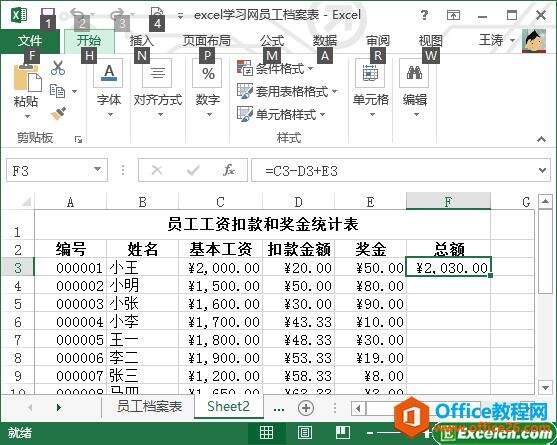The width and height of the screenshot is (557, 445).
Task: Click the Insert Function fx icon
Action: [228, 170]
